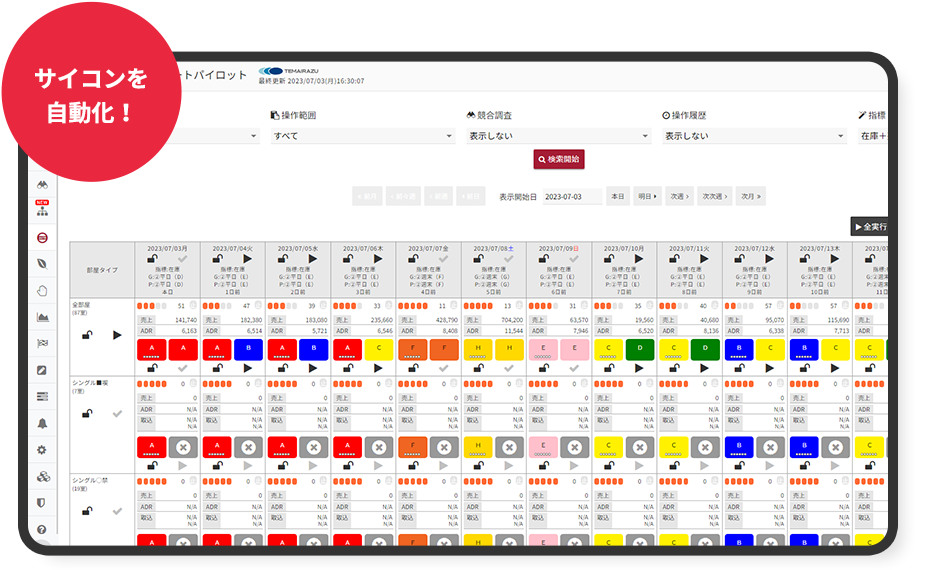Select pink E tile in シングル■喫 row, 2023/07/09 column
Screen dimensions: 930x570
[543, 447]
